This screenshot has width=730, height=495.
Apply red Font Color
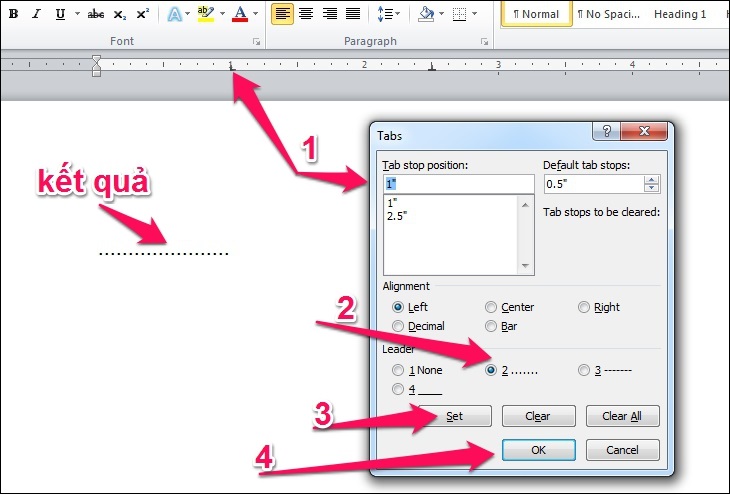(x=240, y=14)
